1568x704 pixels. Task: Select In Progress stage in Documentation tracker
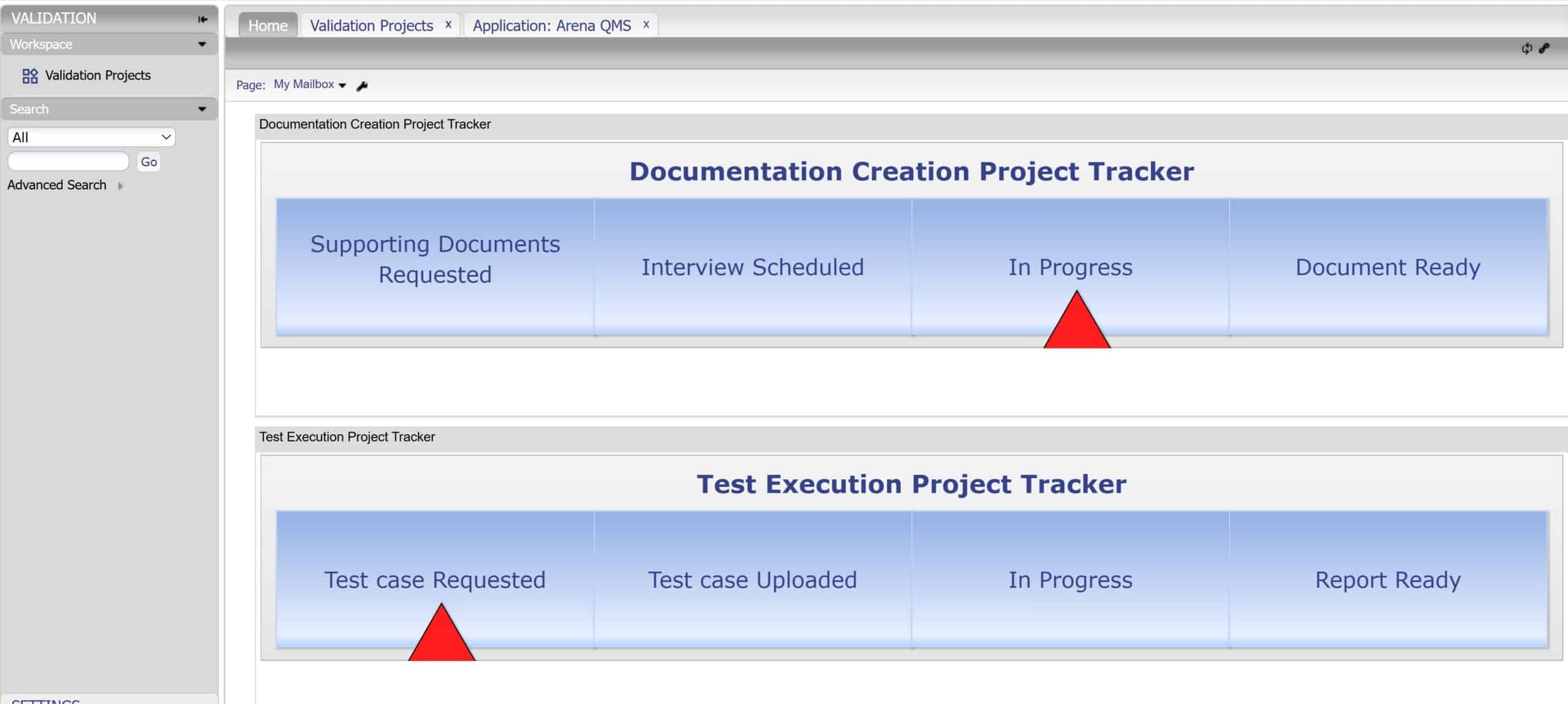(x=1070, y=267)
